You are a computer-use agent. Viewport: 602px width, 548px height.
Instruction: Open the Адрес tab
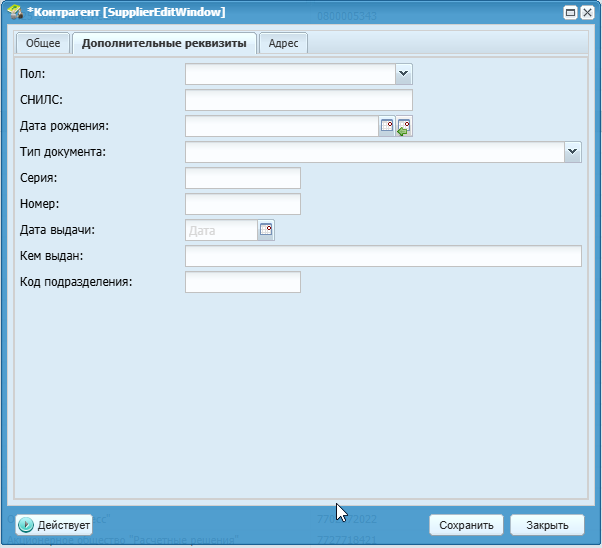click(284, 43)
